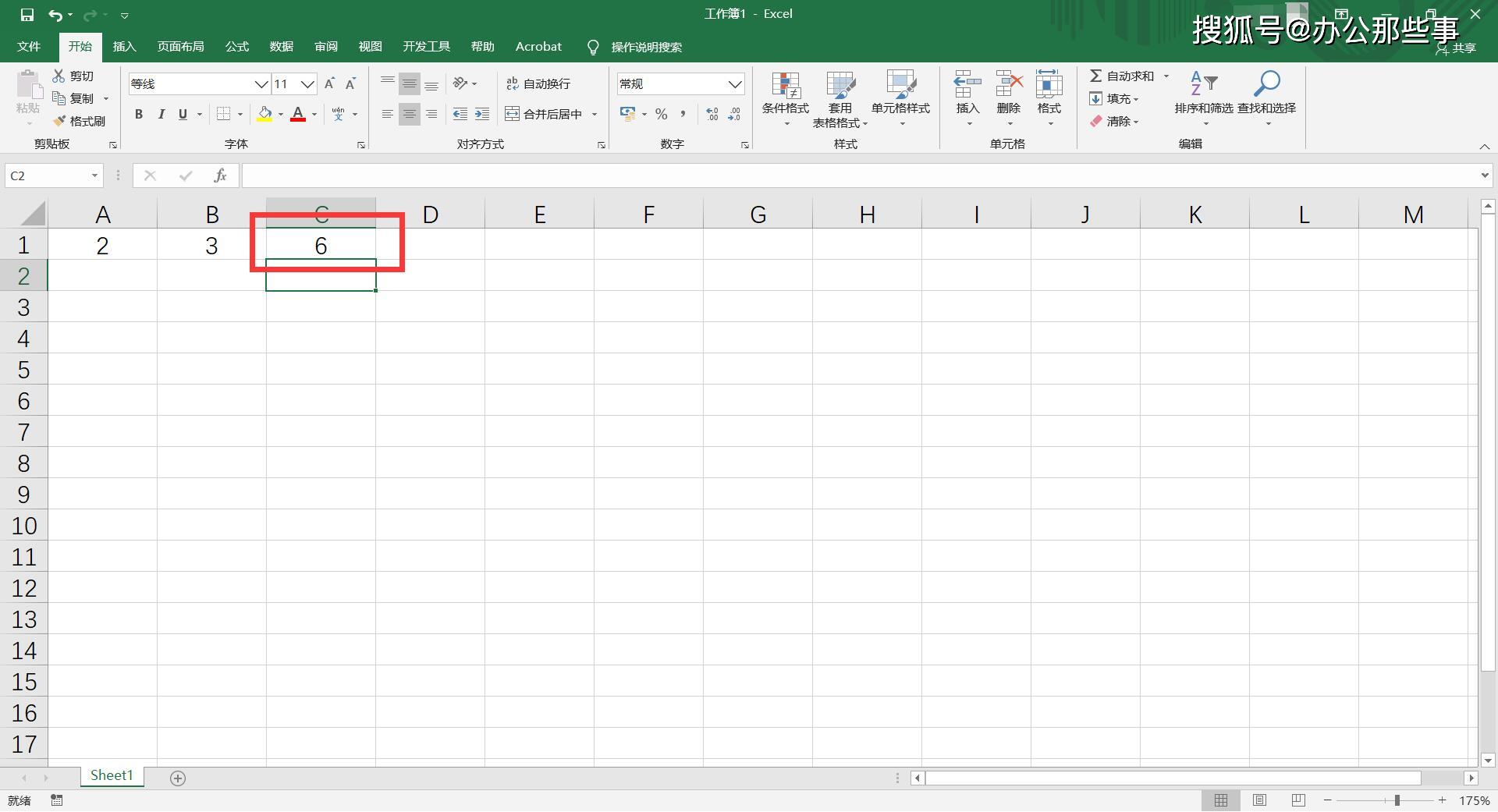Click the Save icon in quick access toolbar
1498x812 pixels.
(x=27, y=15)
